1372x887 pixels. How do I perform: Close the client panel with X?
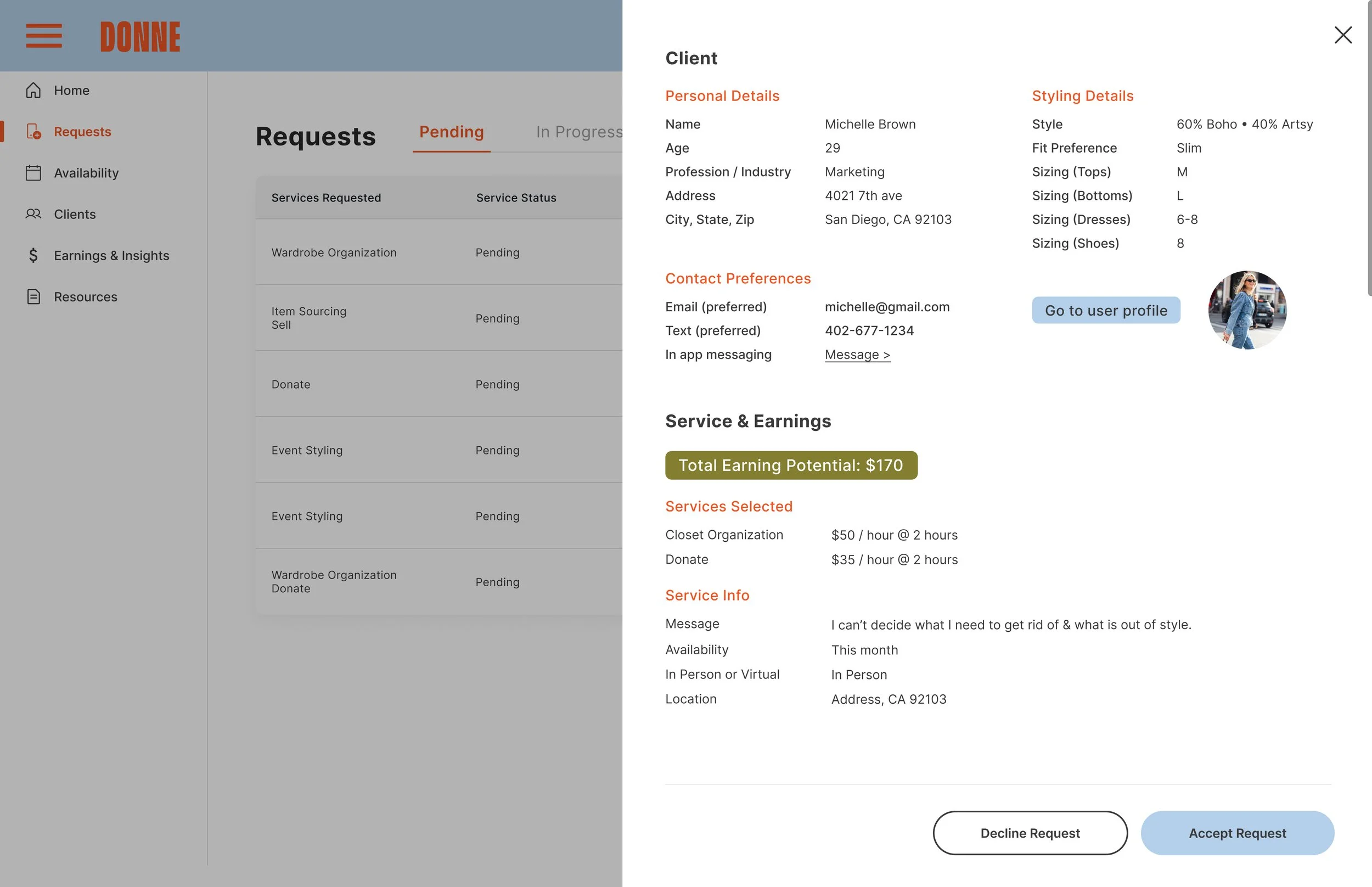tap(1342, 35)
